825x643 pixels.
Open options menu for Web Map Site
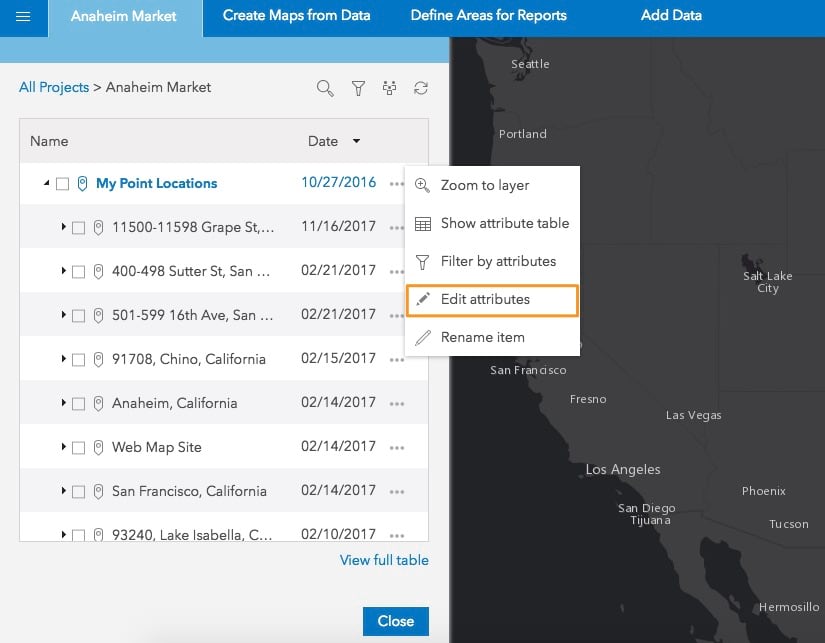[x=397, y=447]
